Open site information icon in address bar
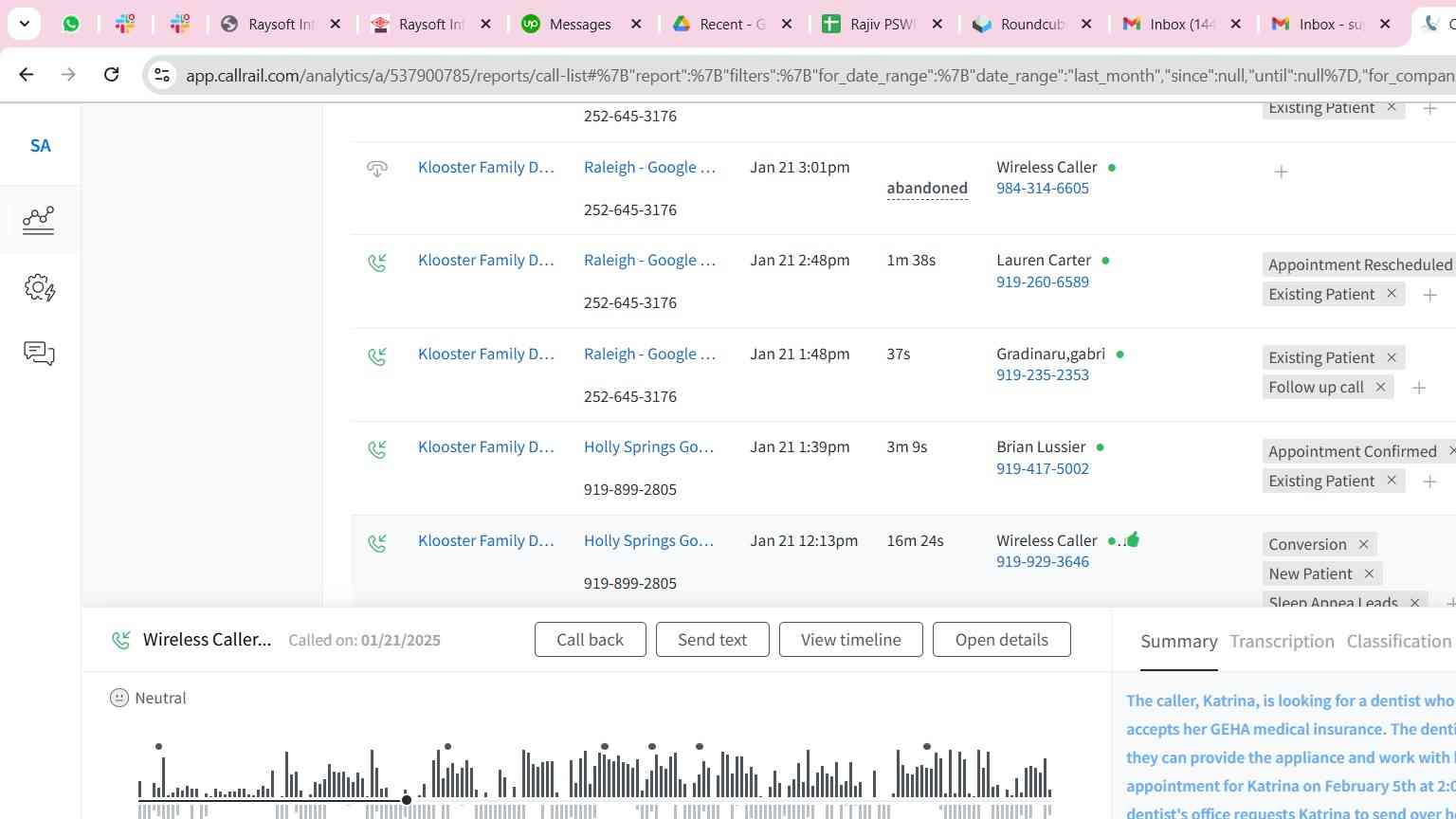 (162, 75)
